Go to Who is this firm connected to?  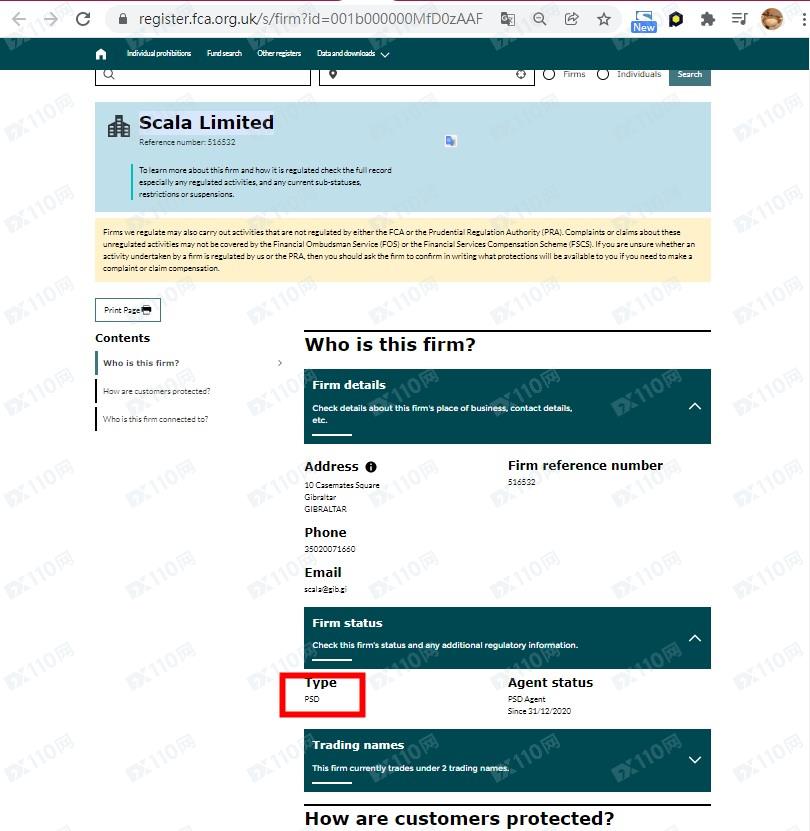155,419
